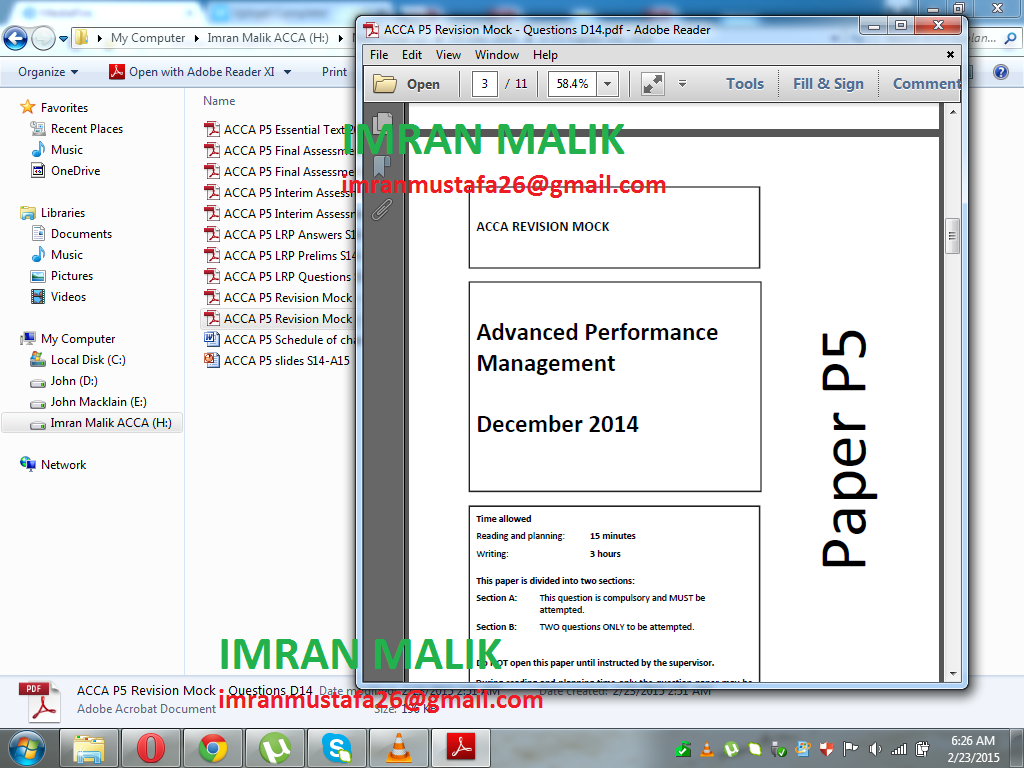Select Pictures library in navigation pane
The image size is (1024, 768).
coord(72,276)
